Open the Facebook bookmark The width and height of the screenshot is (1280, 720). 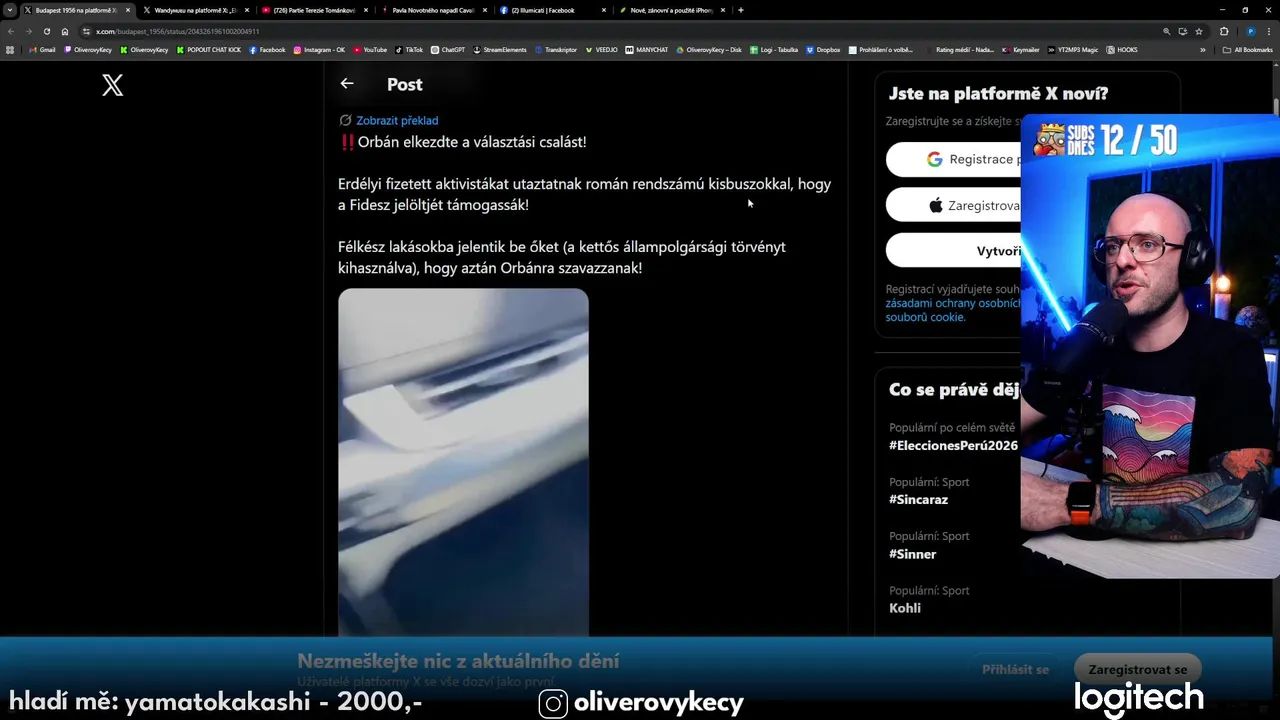click(267, 50)
